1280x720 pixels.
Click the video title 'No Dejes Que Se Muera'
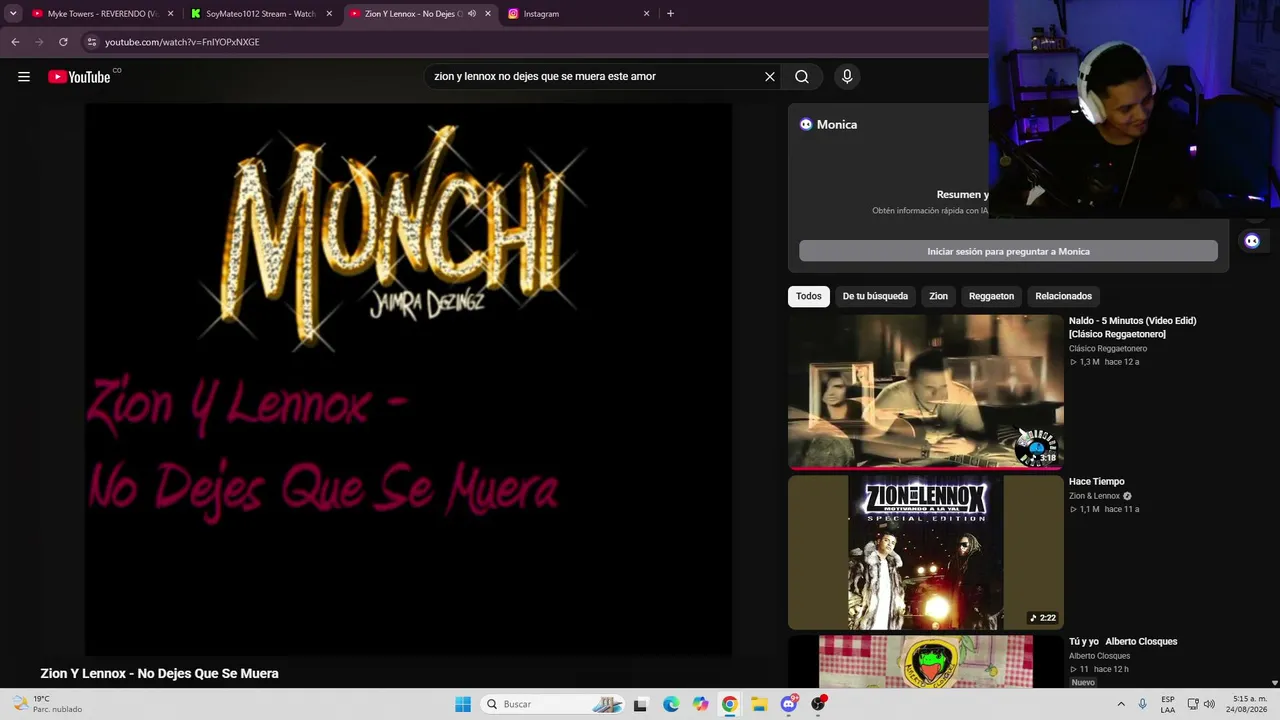160,674
